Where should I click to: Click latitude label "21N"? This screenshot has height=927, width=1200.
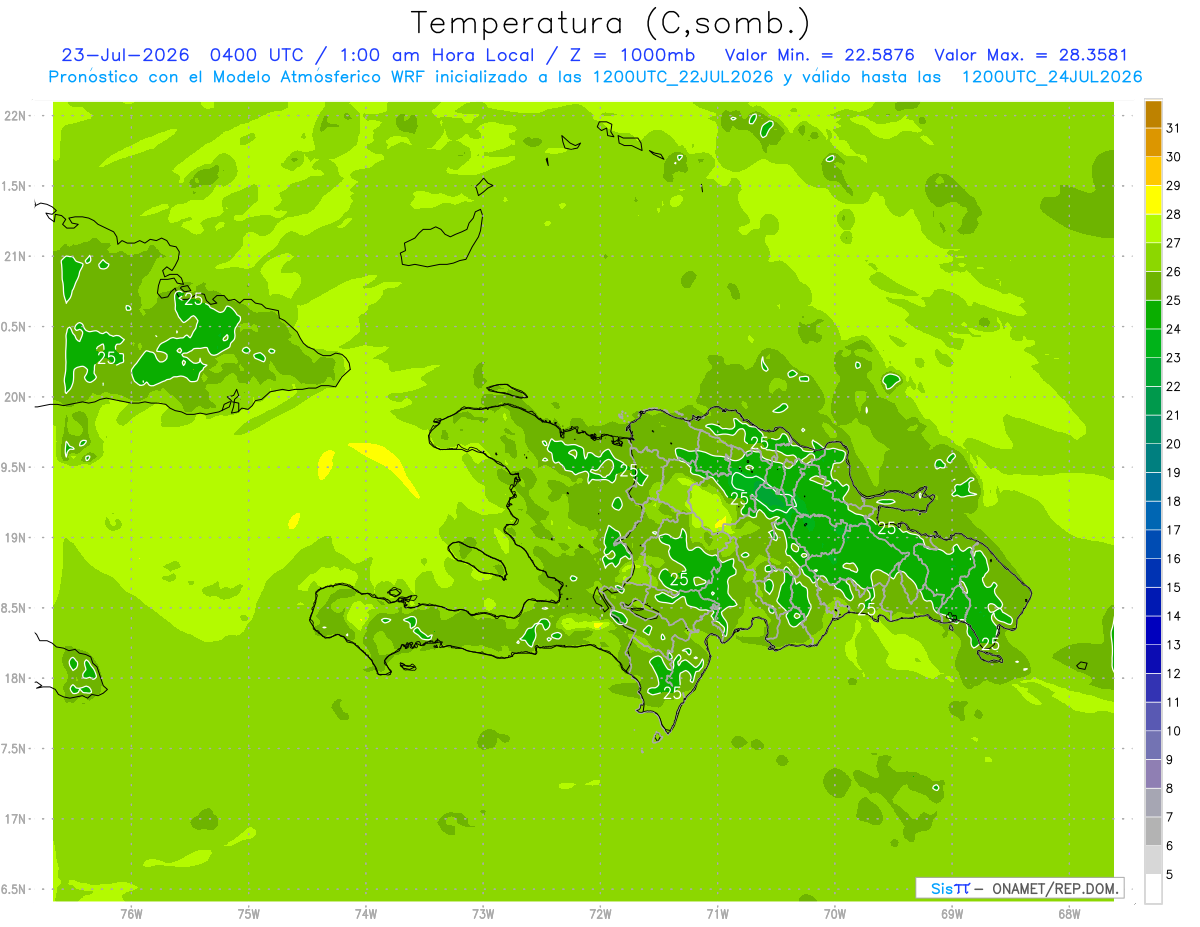click(x=16, y=256)
